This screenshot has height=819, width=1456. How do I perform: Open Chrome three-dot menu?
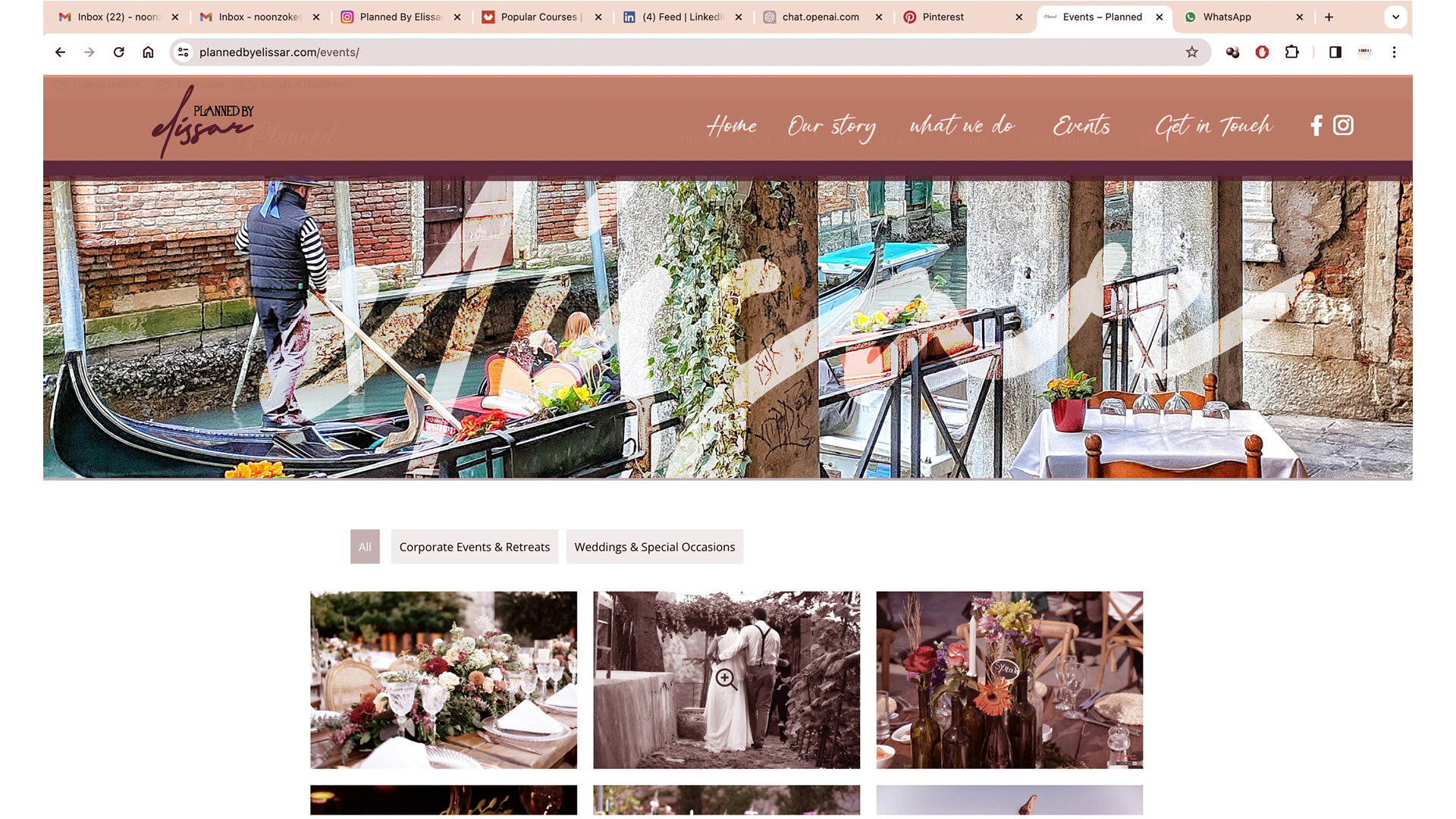pos(1394,52)
